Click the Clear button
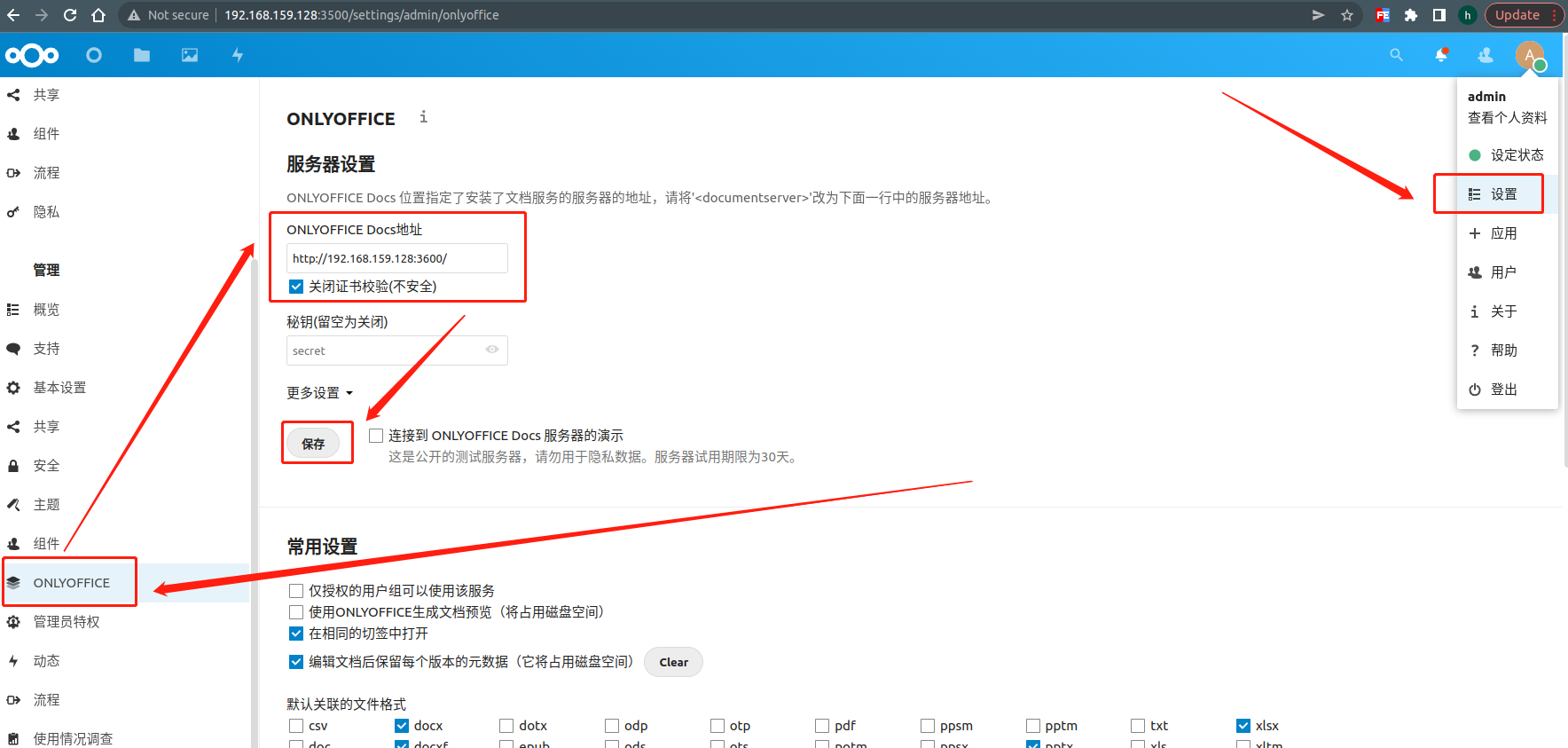 coord(673,662)
